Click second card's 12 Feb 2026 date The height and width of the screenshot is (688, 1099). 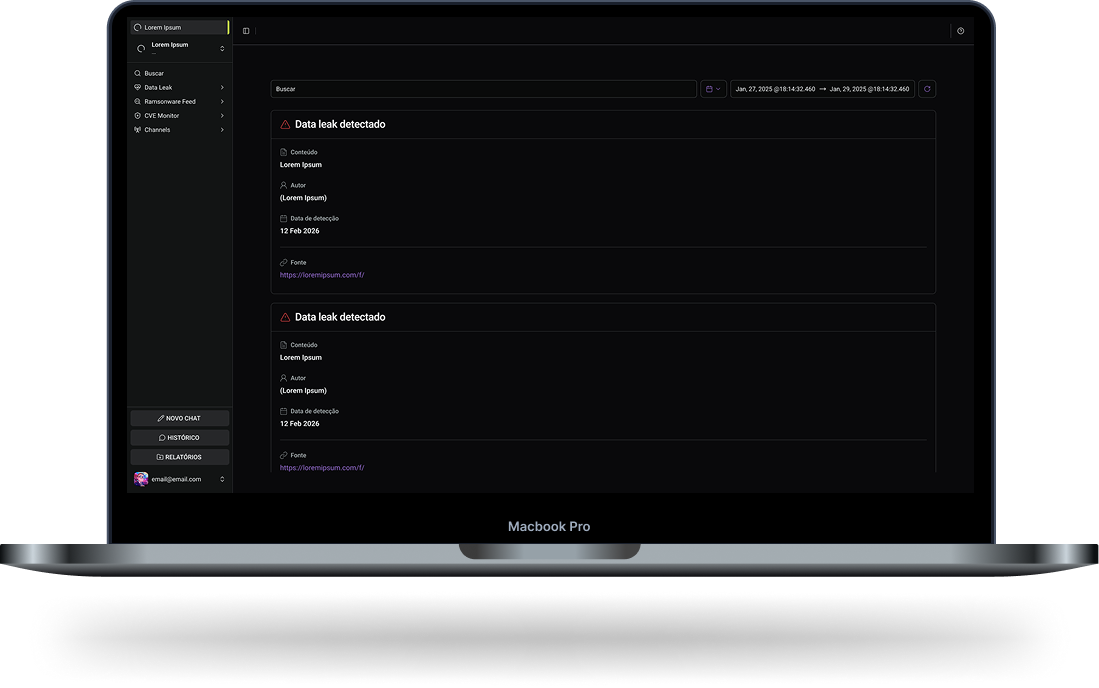coord(299,423)
